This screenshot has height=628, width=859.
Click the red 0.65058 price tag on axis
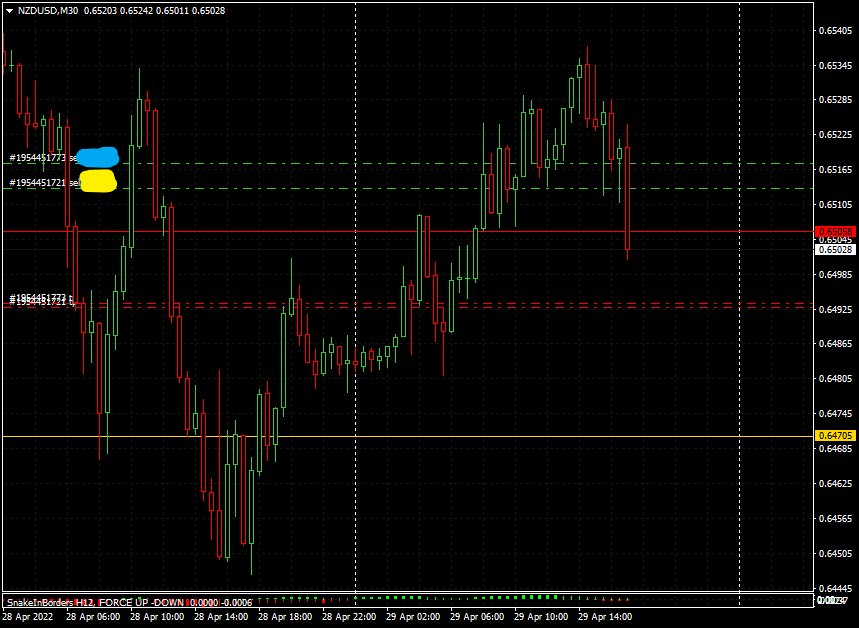coord(835,231)
